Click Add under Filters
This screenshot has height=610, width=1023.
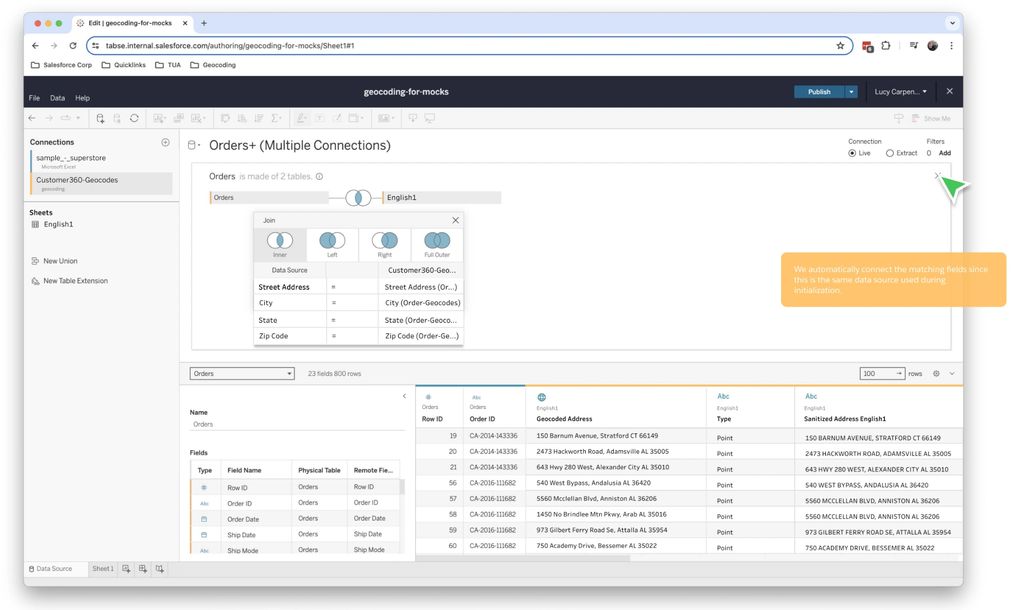coord(944,153)
